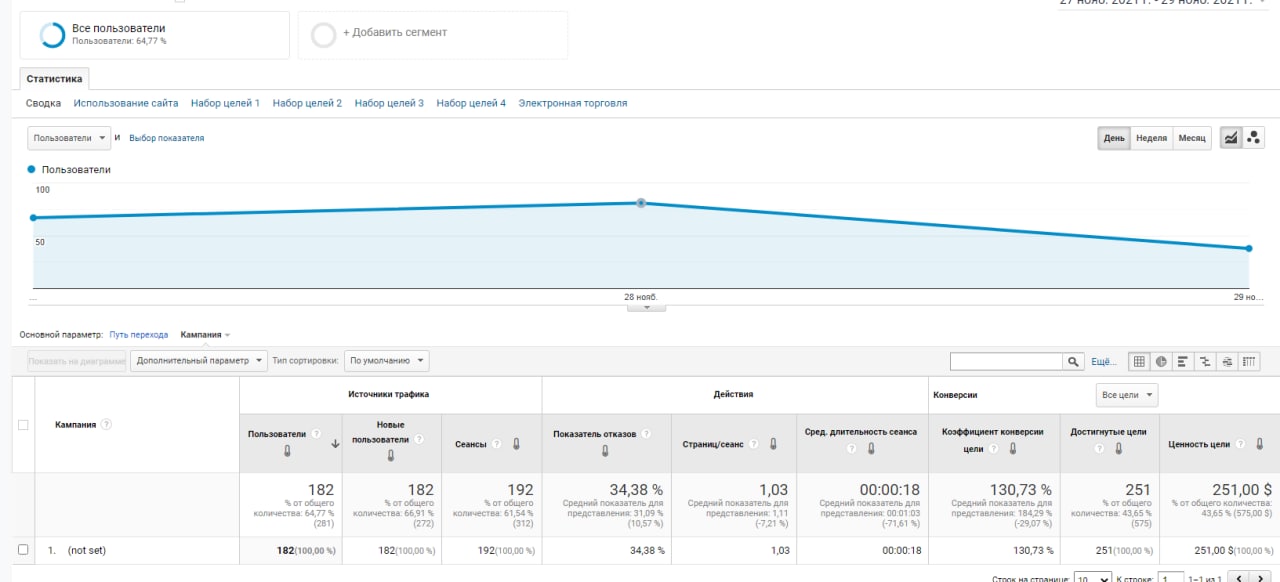The height and width of the screenshot is (582, 1280).
Task: Open the Статистика tab
Action: pyautogui.click(x=55, y=78)
